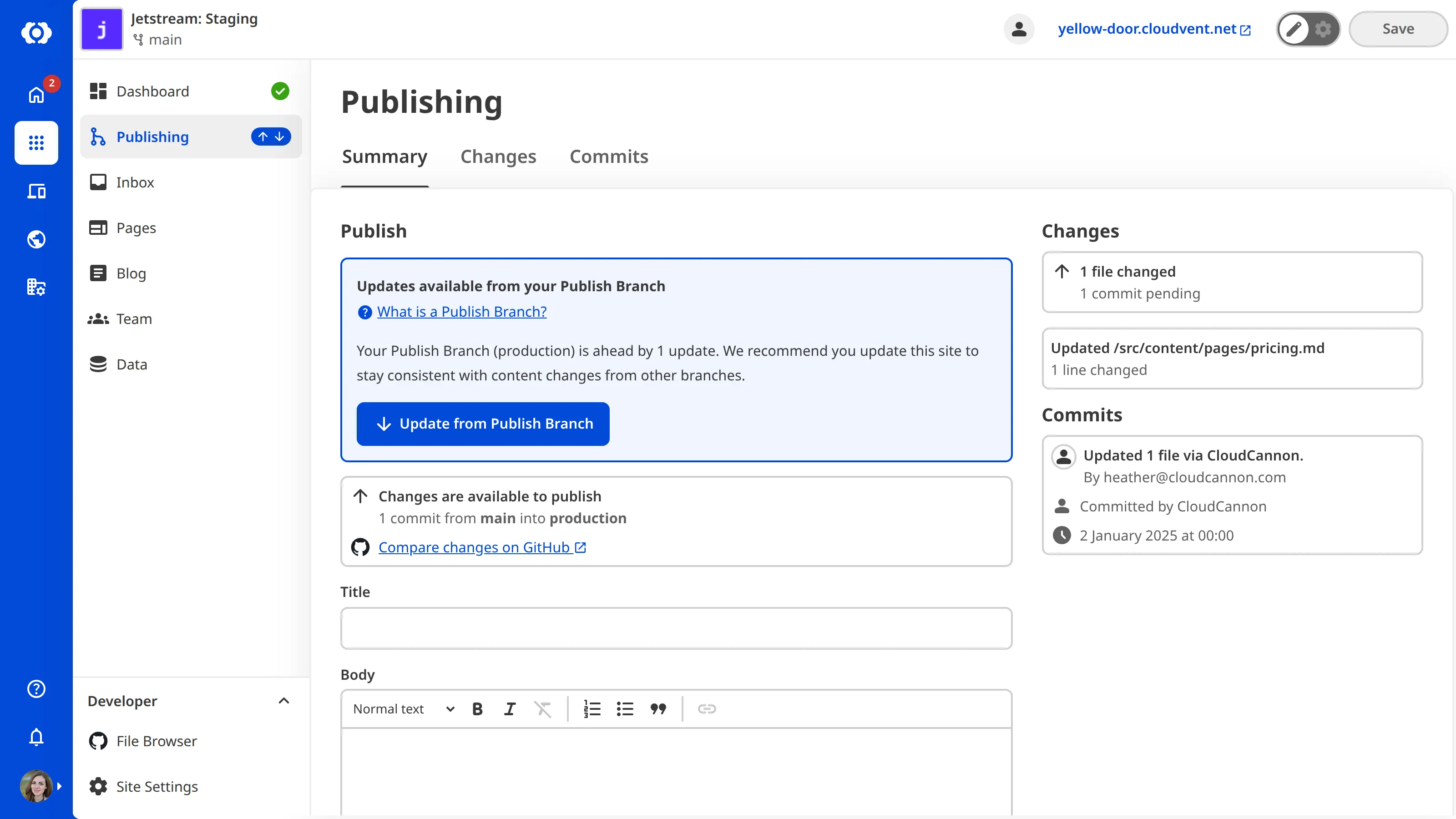Click the CloudCannon logo icon
This screenshot has width=1456, height=819.
[36, 32]
